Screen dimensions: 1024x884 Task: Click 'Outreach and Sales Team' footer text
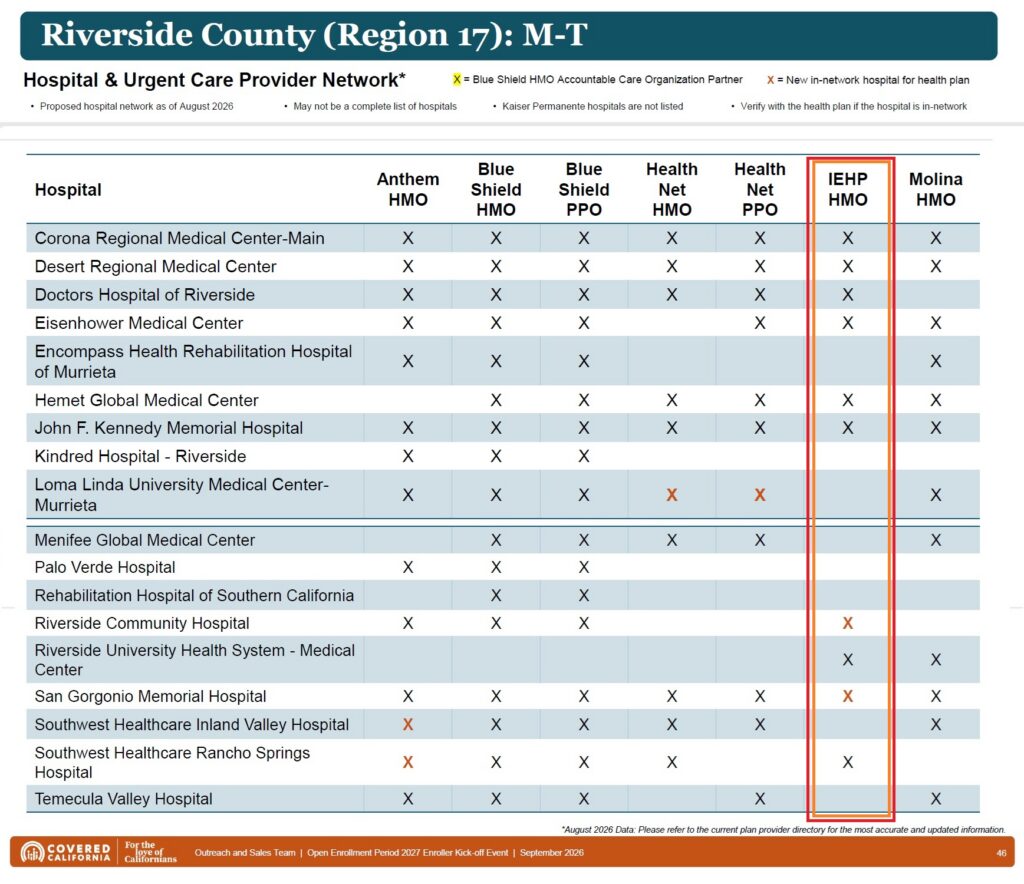coord(245,853)
